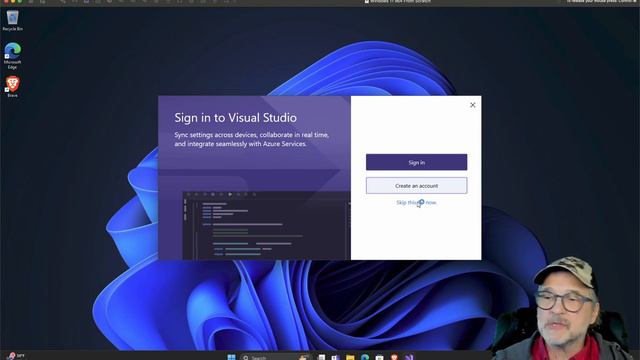Image resolution: width=640 pixels, height=360 pixels.
Task: Close the Visual Studio sign-in dialog
Action: click(x=473, y=105)
